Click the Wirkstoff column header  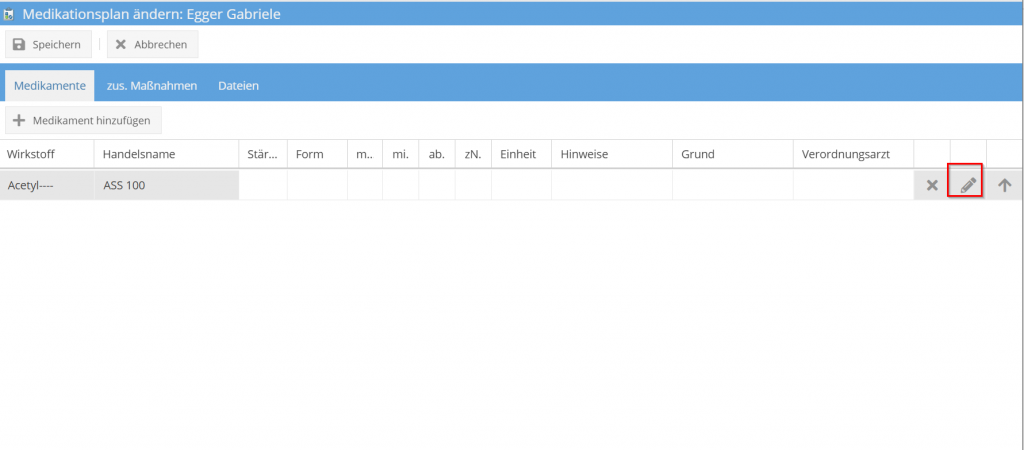(x=47, y=154)
